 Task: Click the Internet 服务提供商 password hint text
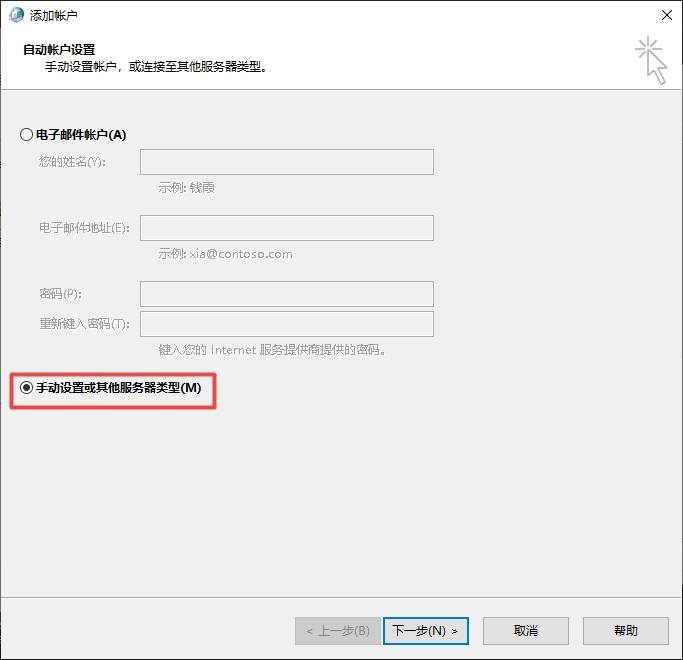[x=273, y=350]
